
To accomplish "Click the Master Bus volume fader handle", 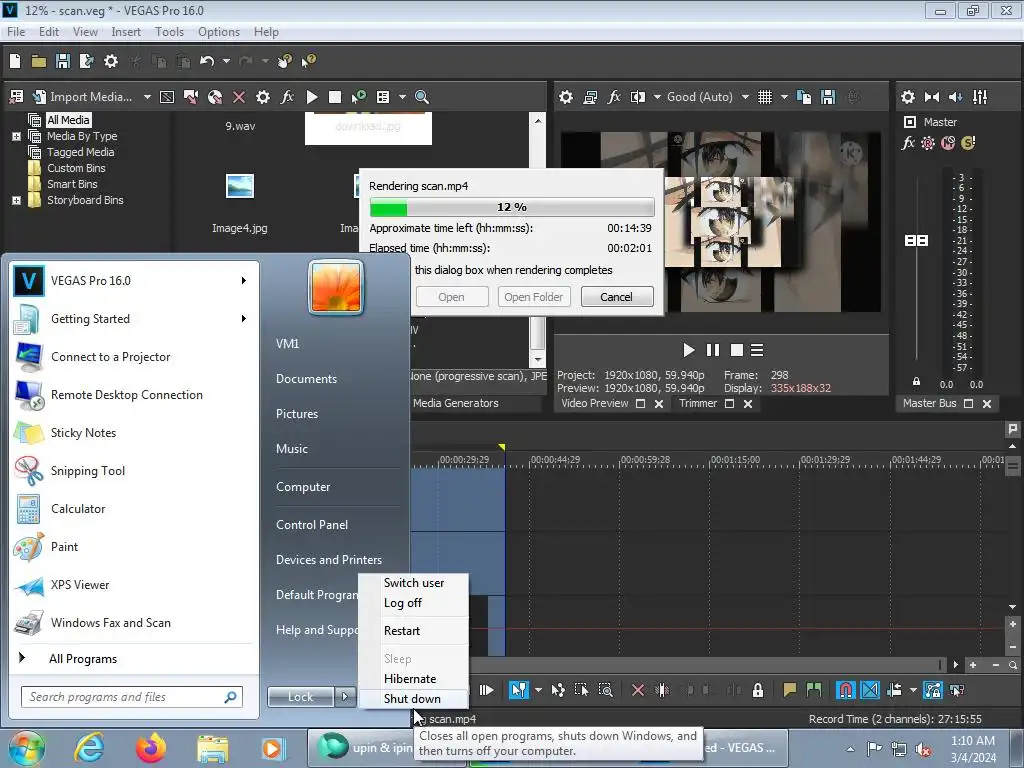I will click(x=916, y=241).
